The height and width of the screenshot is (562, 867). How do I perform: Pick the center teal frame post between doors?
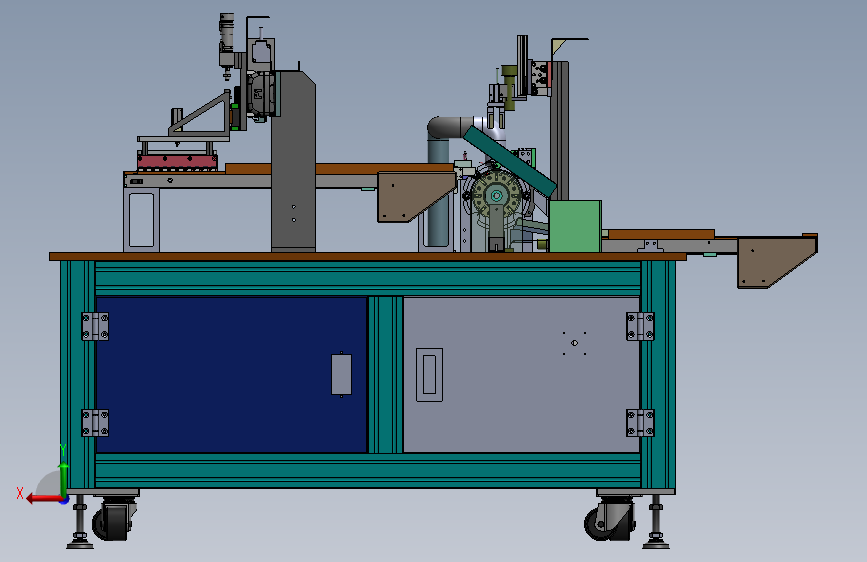(385, 374)
